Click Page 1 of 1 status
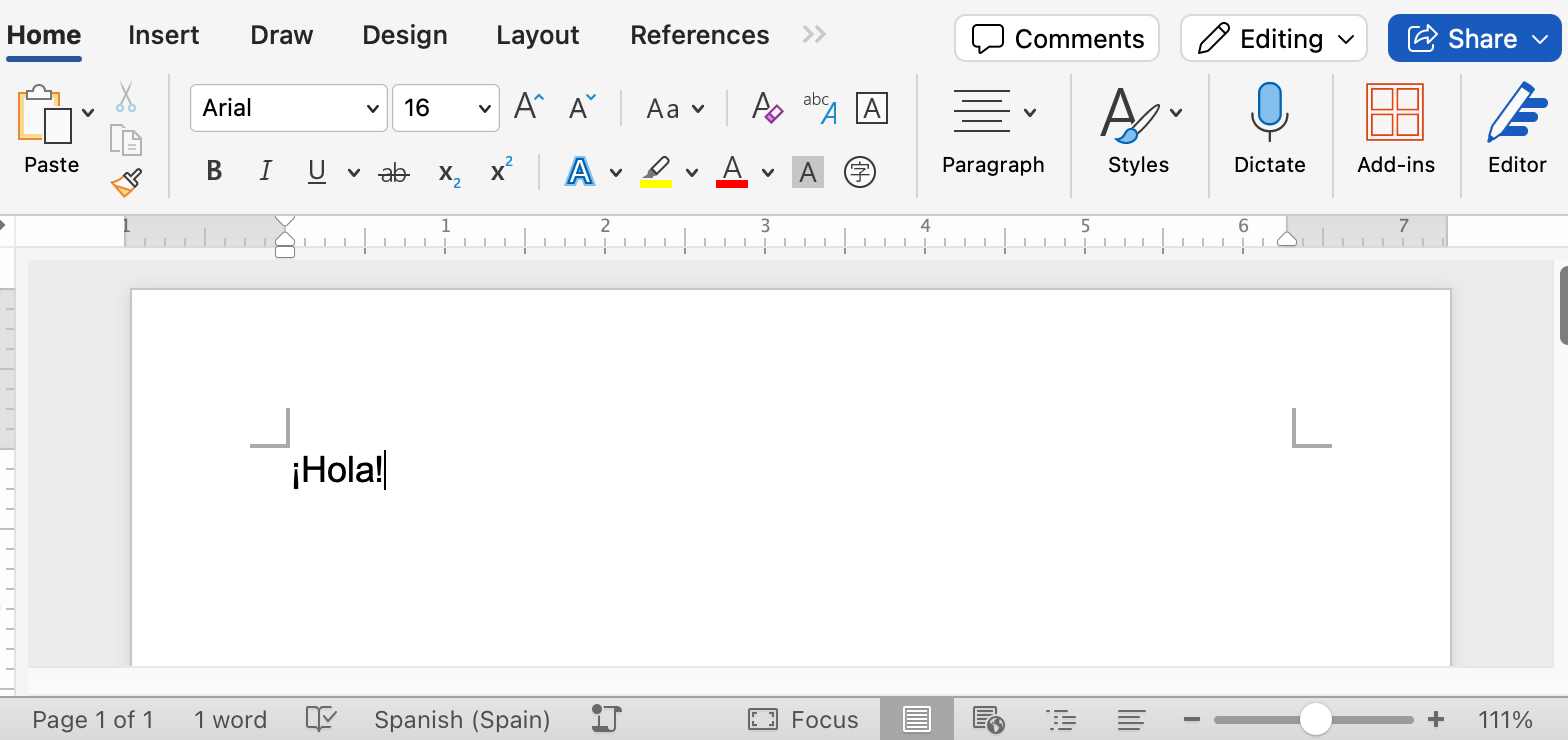Viewport: 1568px width, 740px height. (x=93, y=719)
